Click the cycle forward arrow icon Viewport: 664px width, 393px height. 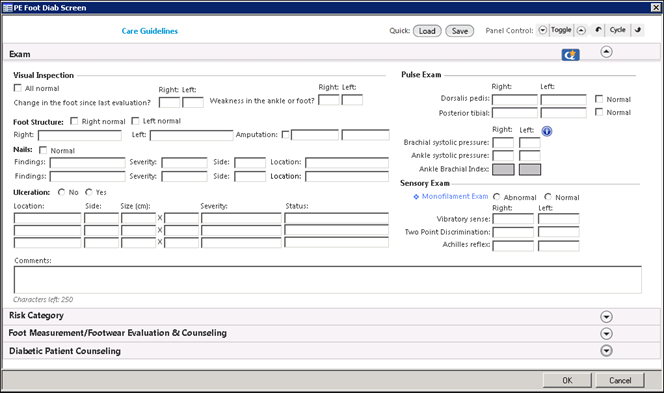pos(638,30)
